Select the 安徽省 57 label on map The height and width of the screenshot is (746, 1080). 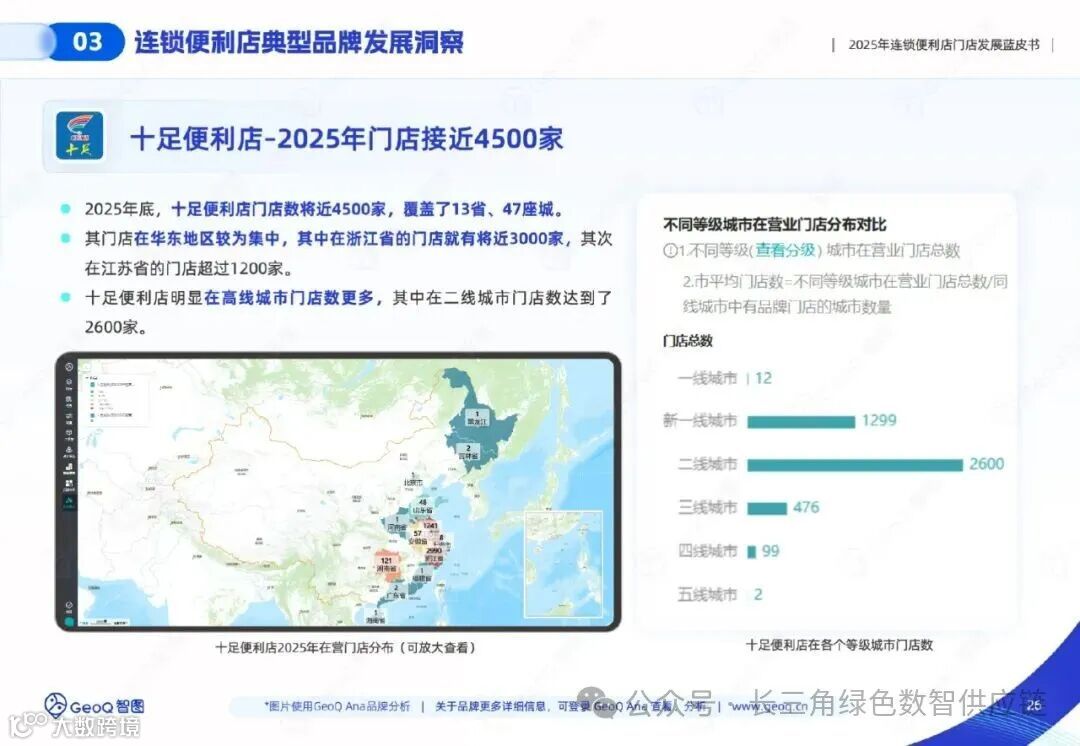pyautogui.click(x=417, y=538)
